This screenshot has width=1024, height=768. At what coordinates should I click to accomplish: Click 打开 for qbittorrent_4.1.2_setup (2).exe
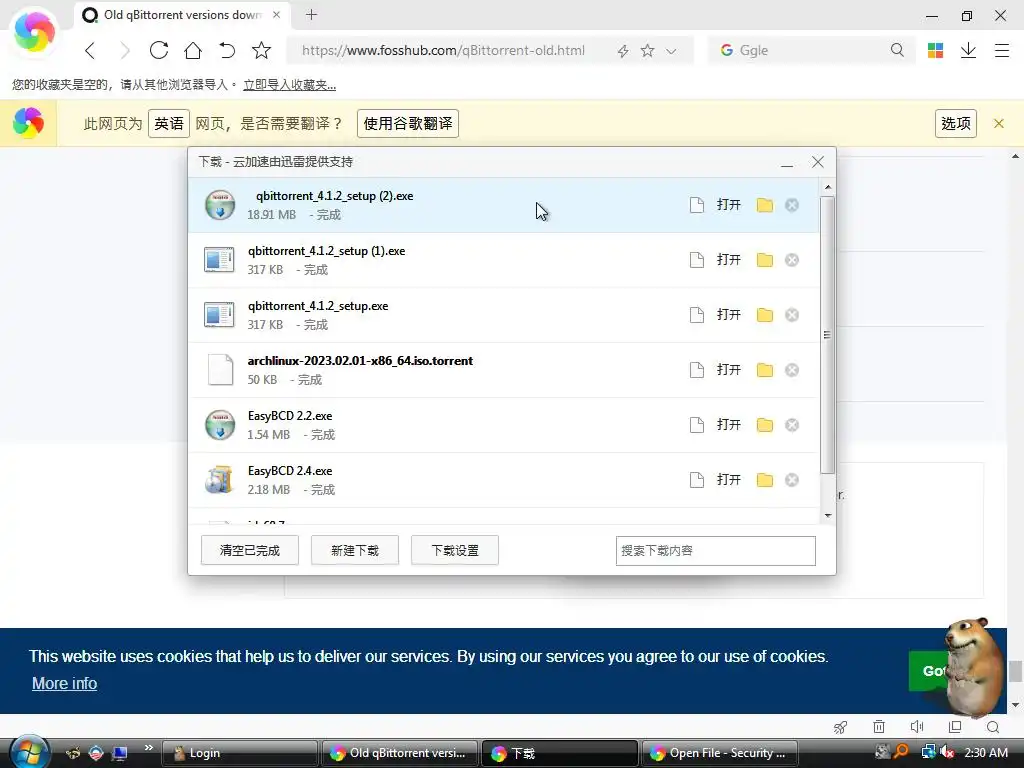click(x=729, y=205)
